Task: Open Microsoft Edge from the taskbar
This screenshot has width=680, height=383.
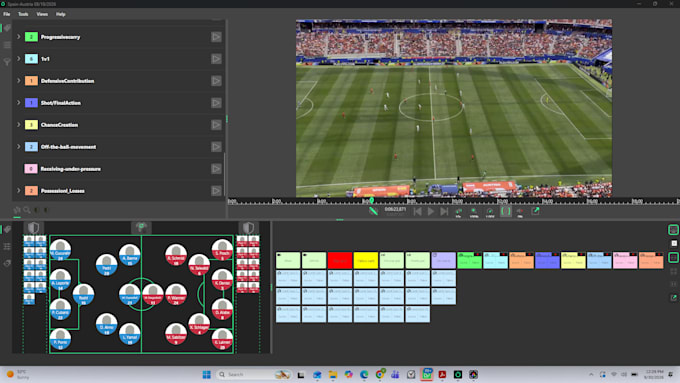Action: (x=364, y=374)
